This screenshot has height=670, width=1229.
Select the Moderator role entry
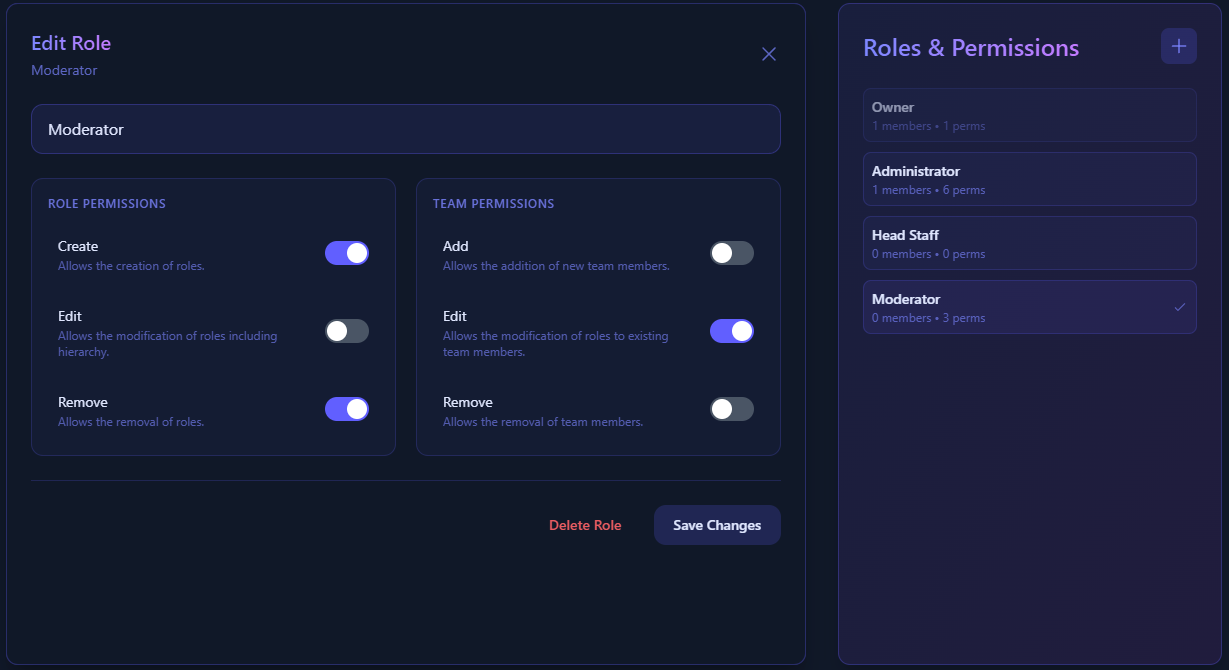point(1029,307)
